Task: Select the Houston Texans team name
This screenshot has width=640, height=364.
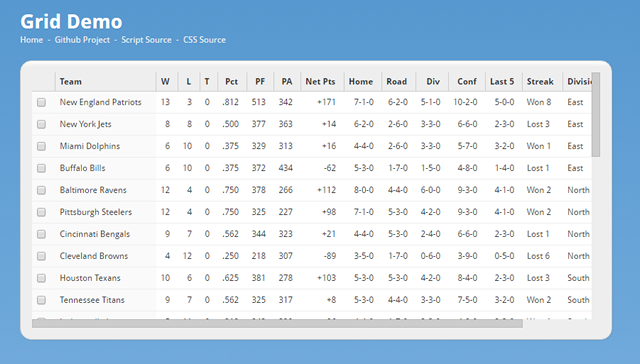Action: pos(90,279)
